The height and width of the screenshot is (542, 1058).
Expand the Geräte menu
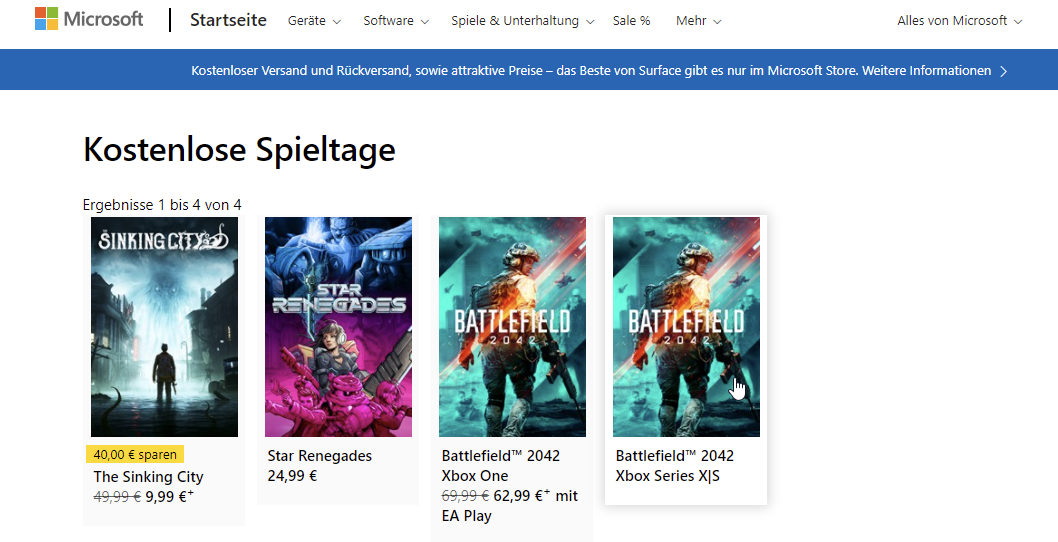pos(314,21)
